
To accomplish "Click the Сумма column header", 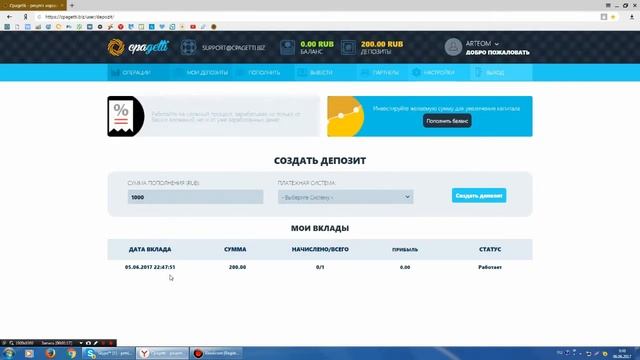I will click(235, 249).
